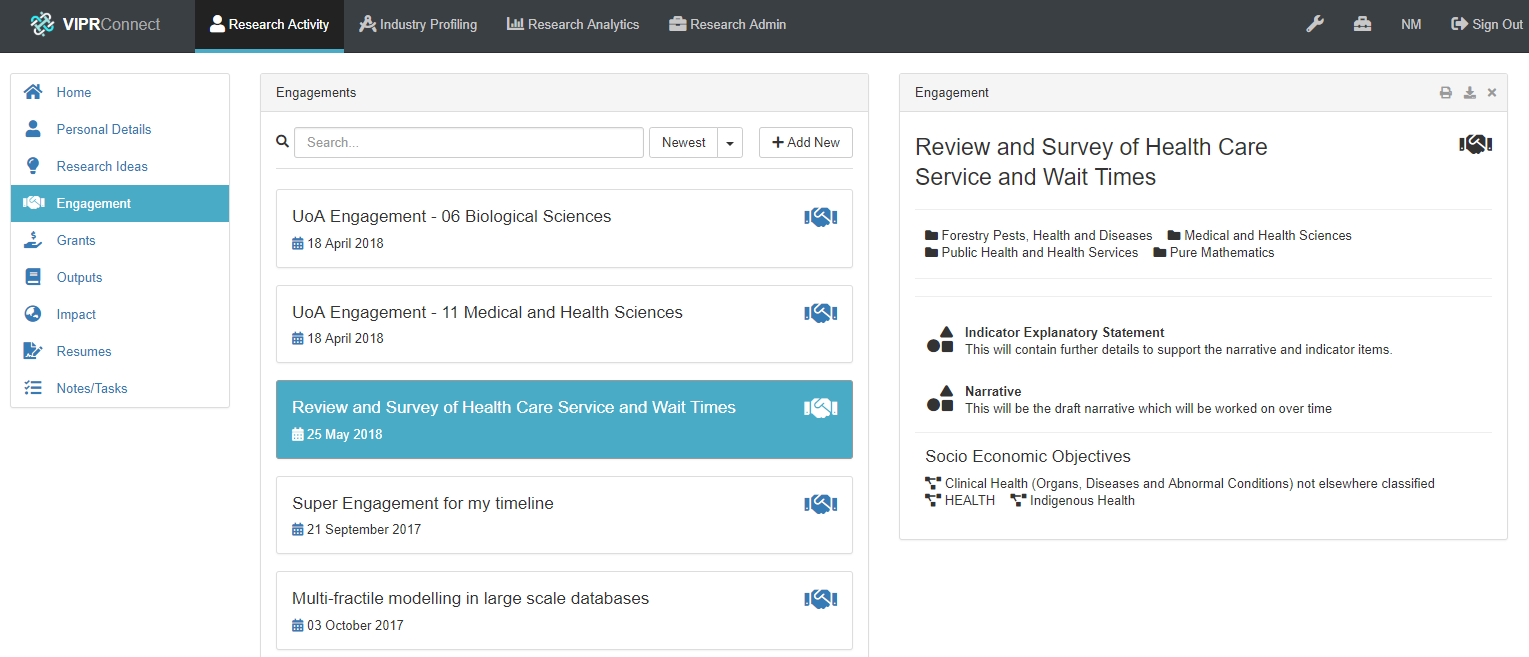
Task: Click Socio Economic Objectives heading
Action: point(1028,457)
